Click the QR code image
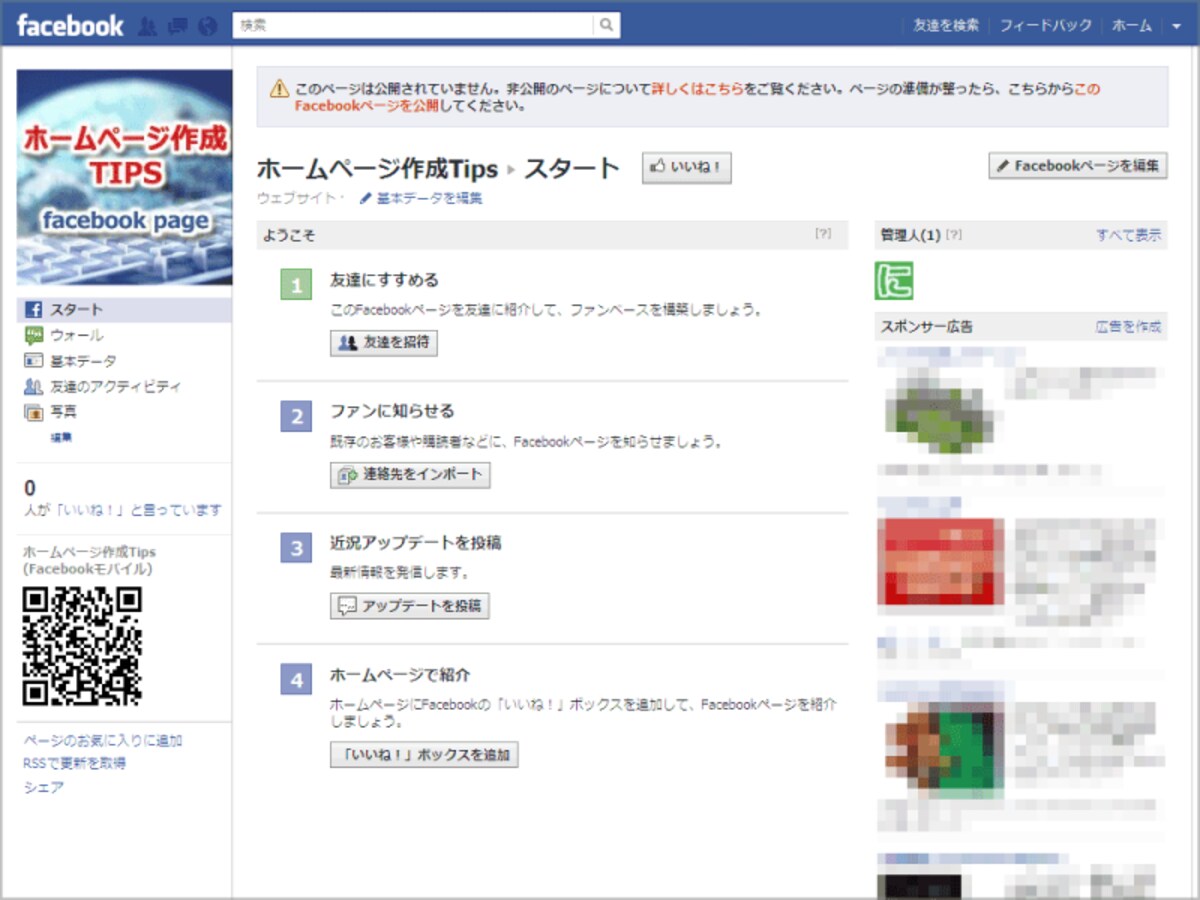The height and width of the screenshot is (900, 1200). (82, 646)
